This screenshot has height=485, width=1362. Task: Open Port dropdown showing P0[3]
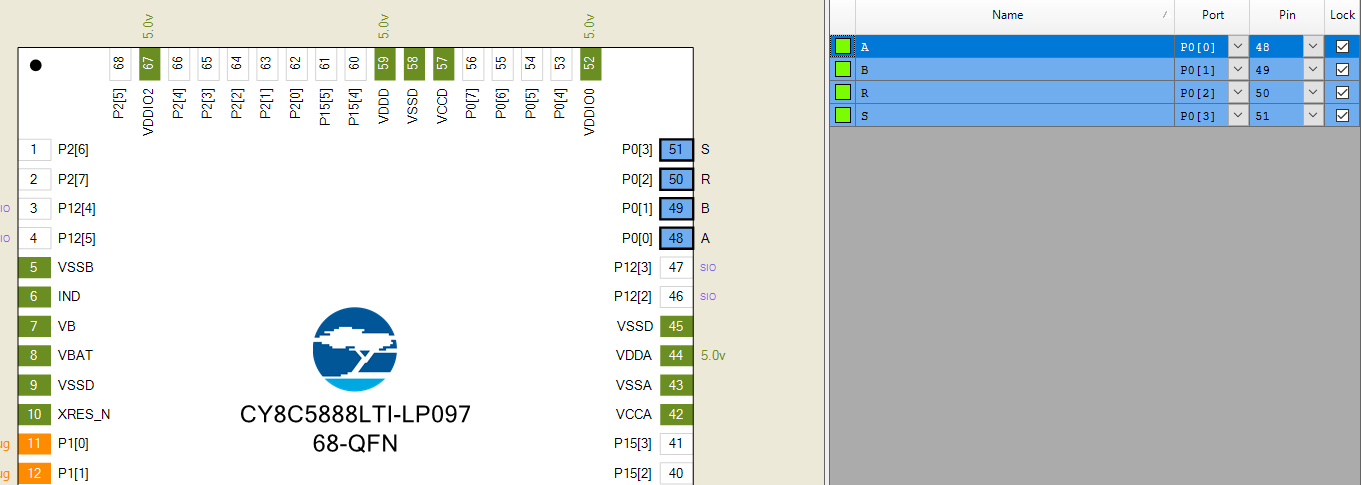[1237, 116]
